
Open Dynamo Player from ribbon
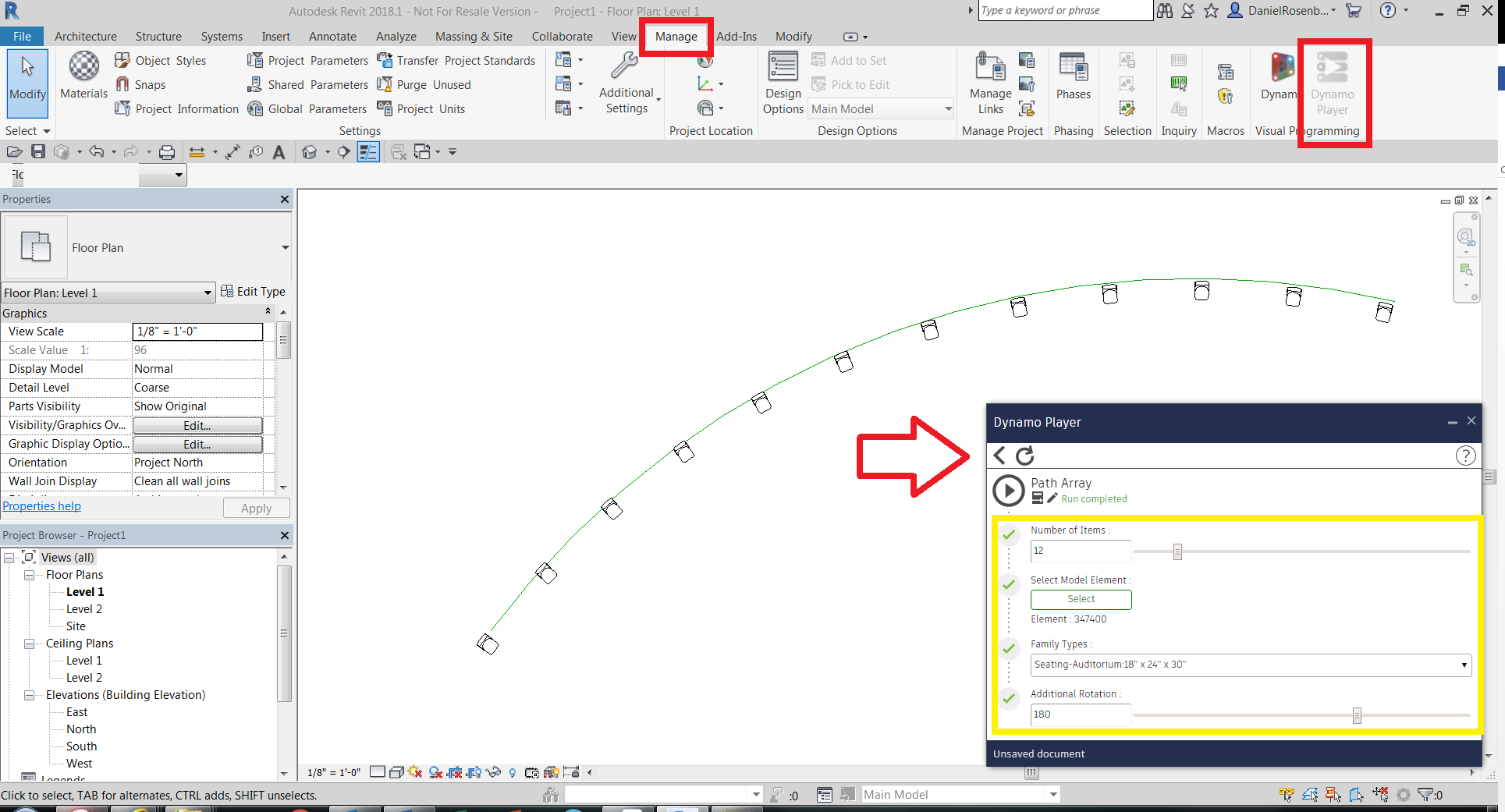coord(1332,83)
